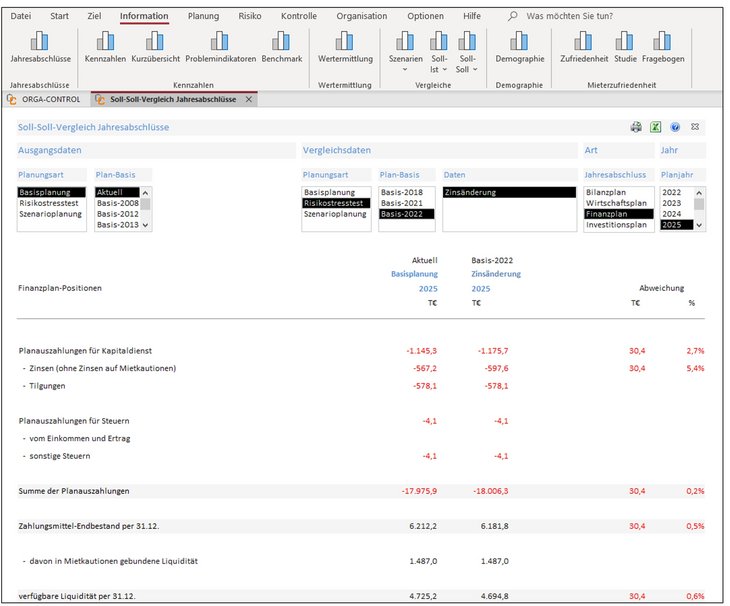Print the report using the printer icon
Image resolution: width=730 pixels, height=606 pixels.
[x=636, y=127]
